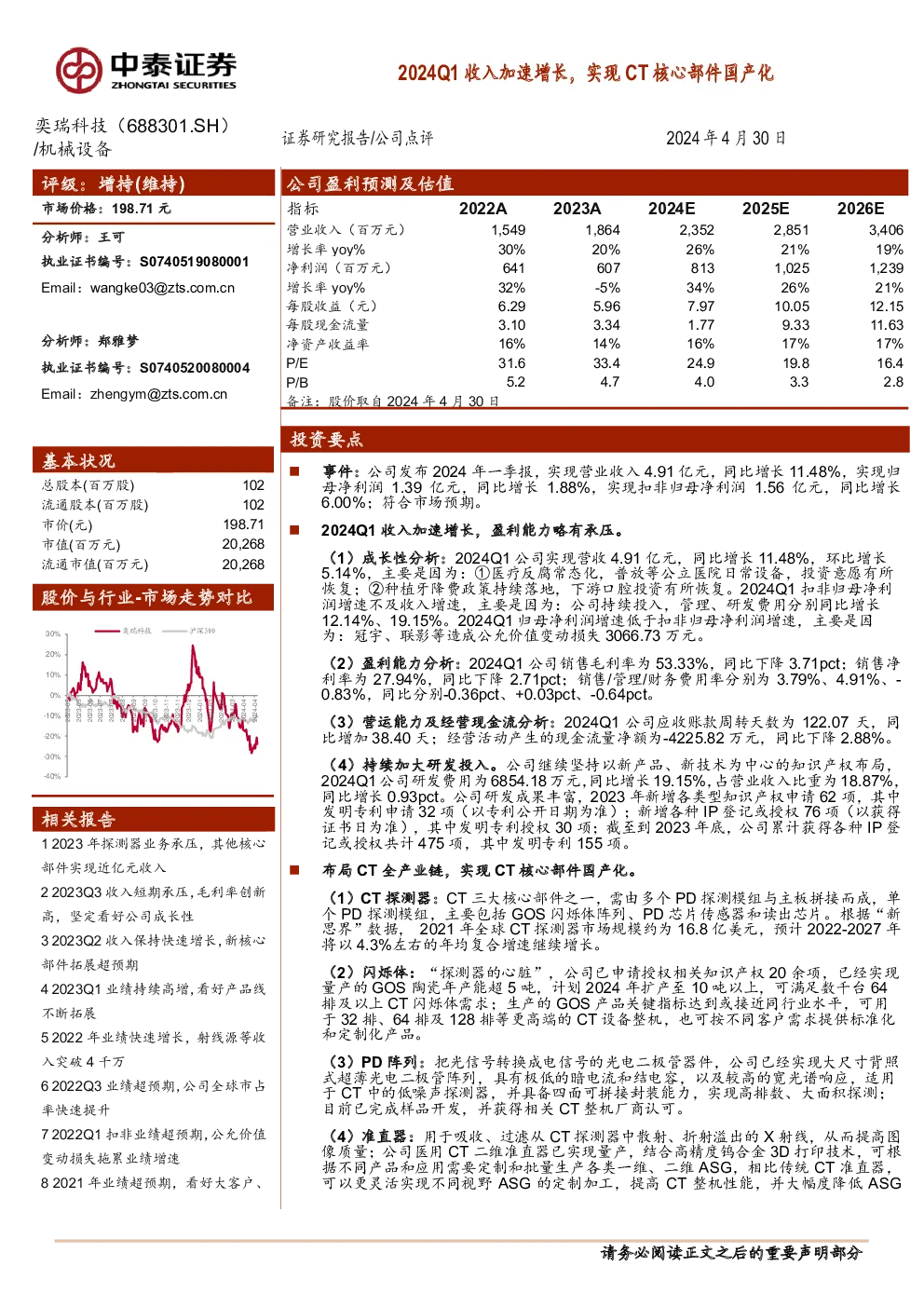Image resolution: width=924 pixels, height=1307 pixels.
Task: Open related report 1 on 2023 探测器业务
Action: point(154,855)
